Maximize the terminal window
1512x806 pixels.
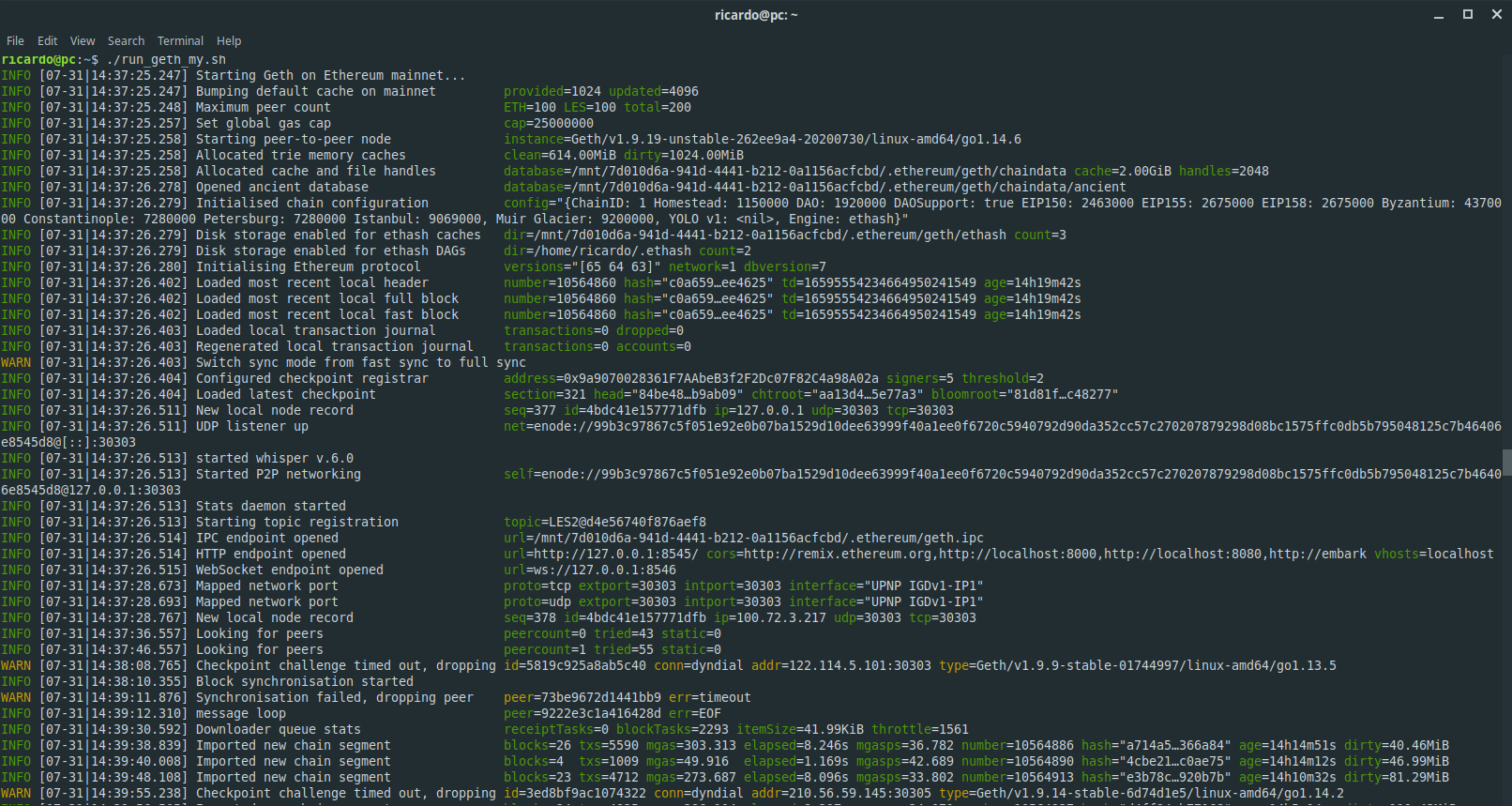tap(1468, 14)
